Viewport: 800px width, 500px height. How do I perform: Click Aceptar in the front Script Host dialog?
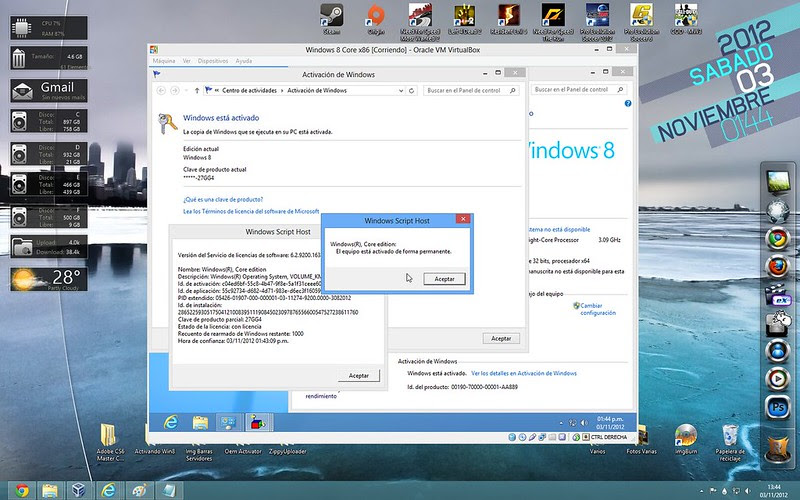click(444, 279)
